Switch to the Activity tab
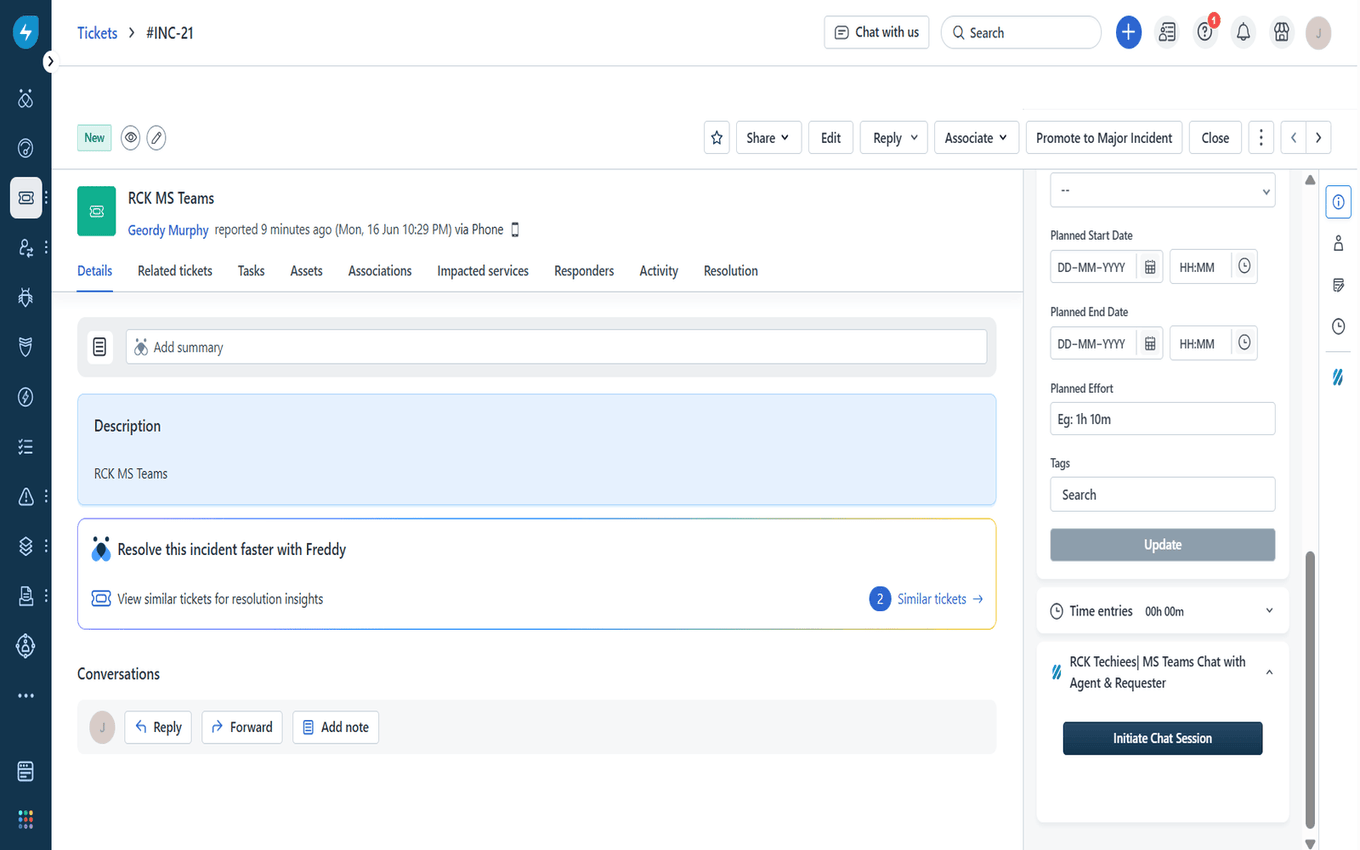The width and height of the screenshot is (1360, 850). click(659, 271)
